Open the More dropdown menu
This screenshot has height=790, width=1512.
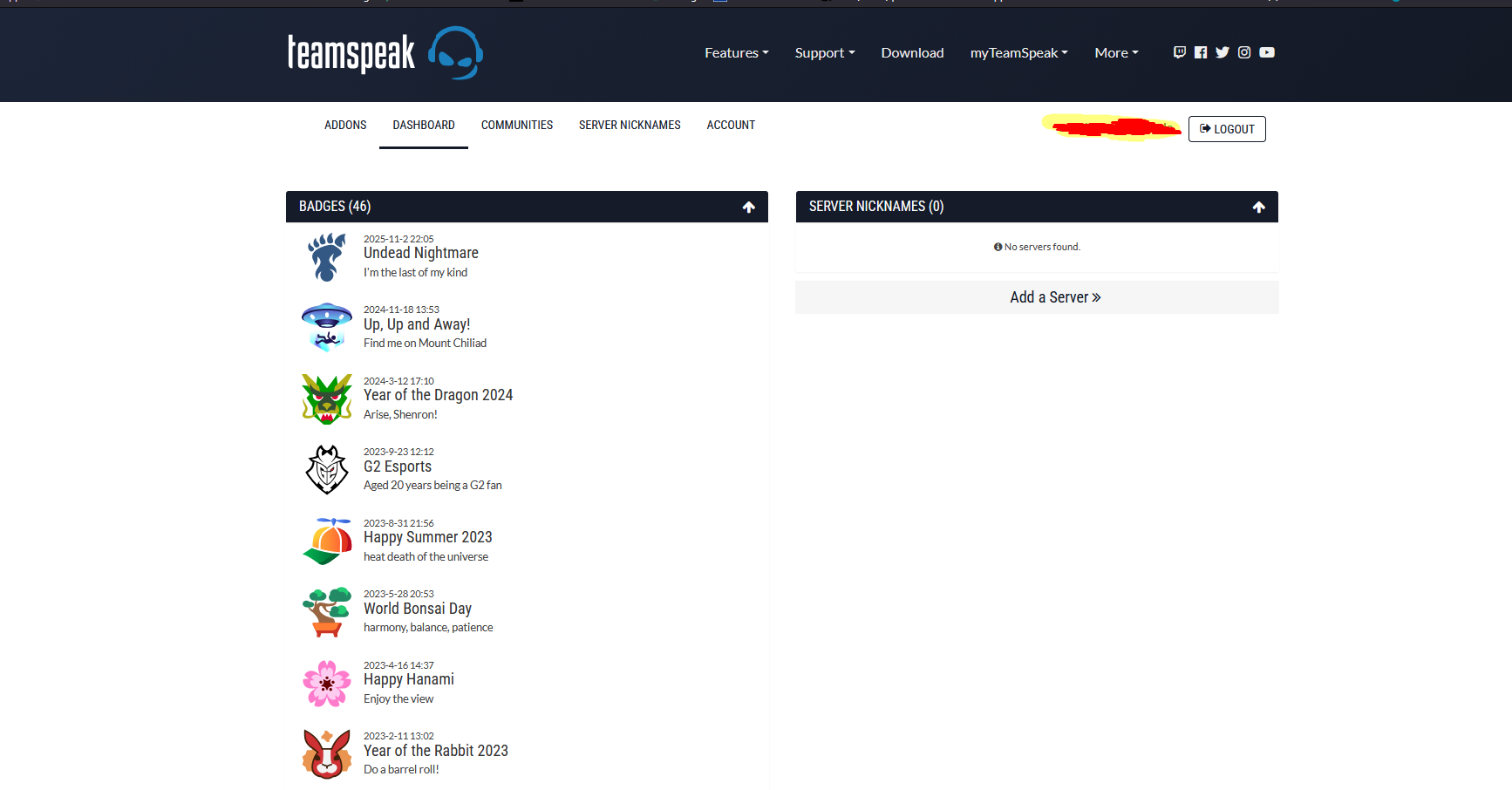[1116, 53]
